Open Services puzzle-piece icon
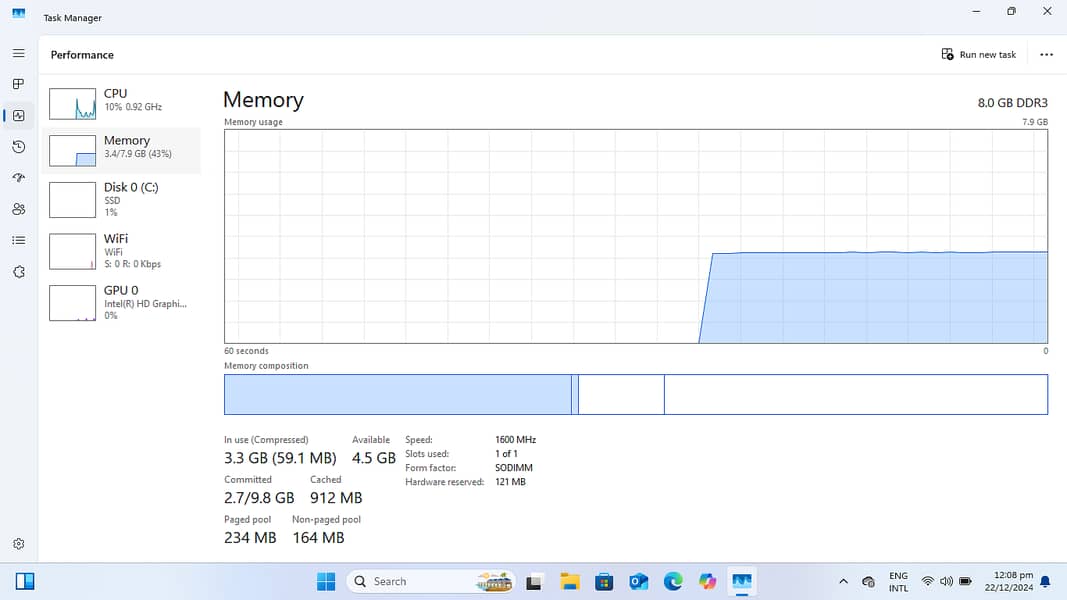Image resolution: width=1067 pixels, height=600 pixels. click(x=18, y=272)
